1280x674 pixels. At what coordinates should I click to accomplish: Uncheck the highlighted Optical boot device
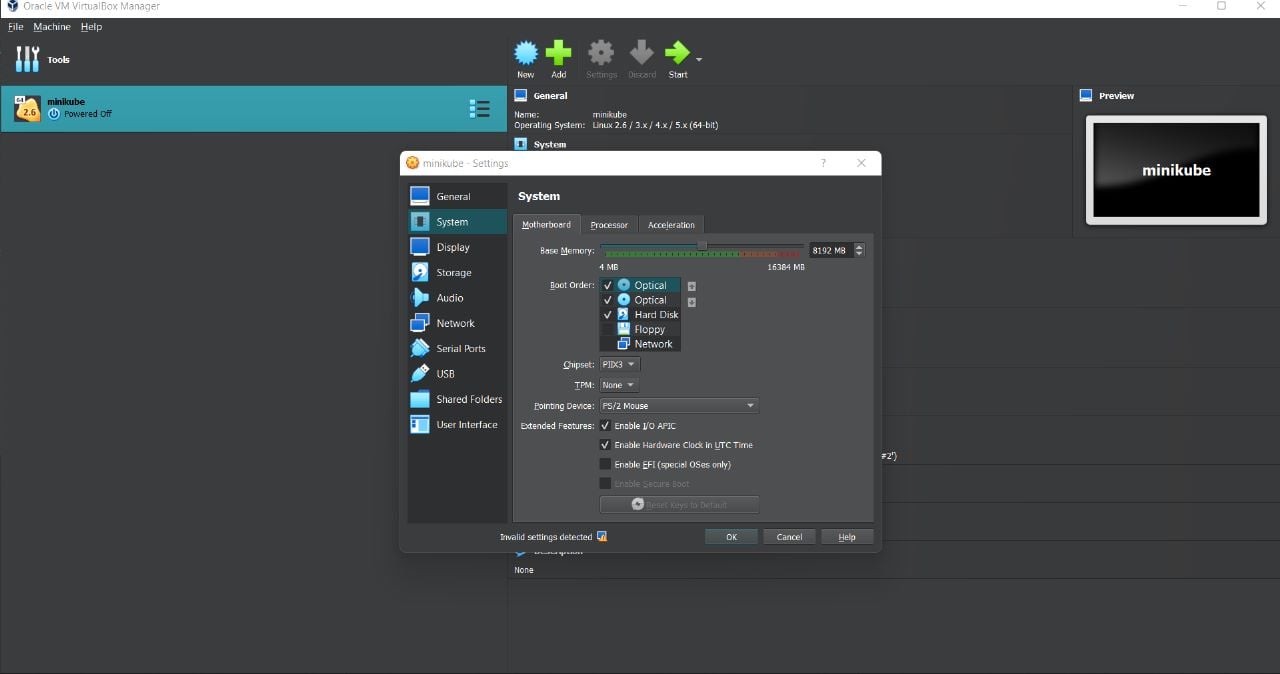tap(607, 285)
